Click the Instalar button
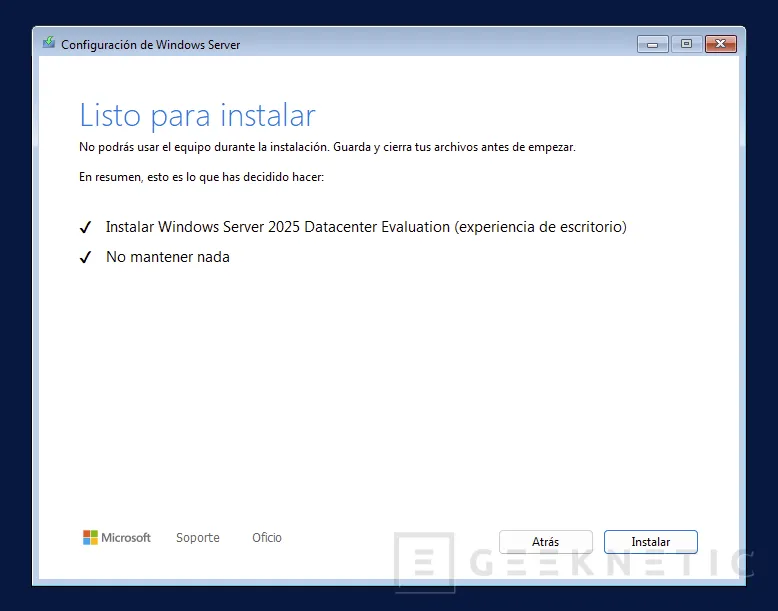This screenshot has width=778, height=611. [650, 542]
